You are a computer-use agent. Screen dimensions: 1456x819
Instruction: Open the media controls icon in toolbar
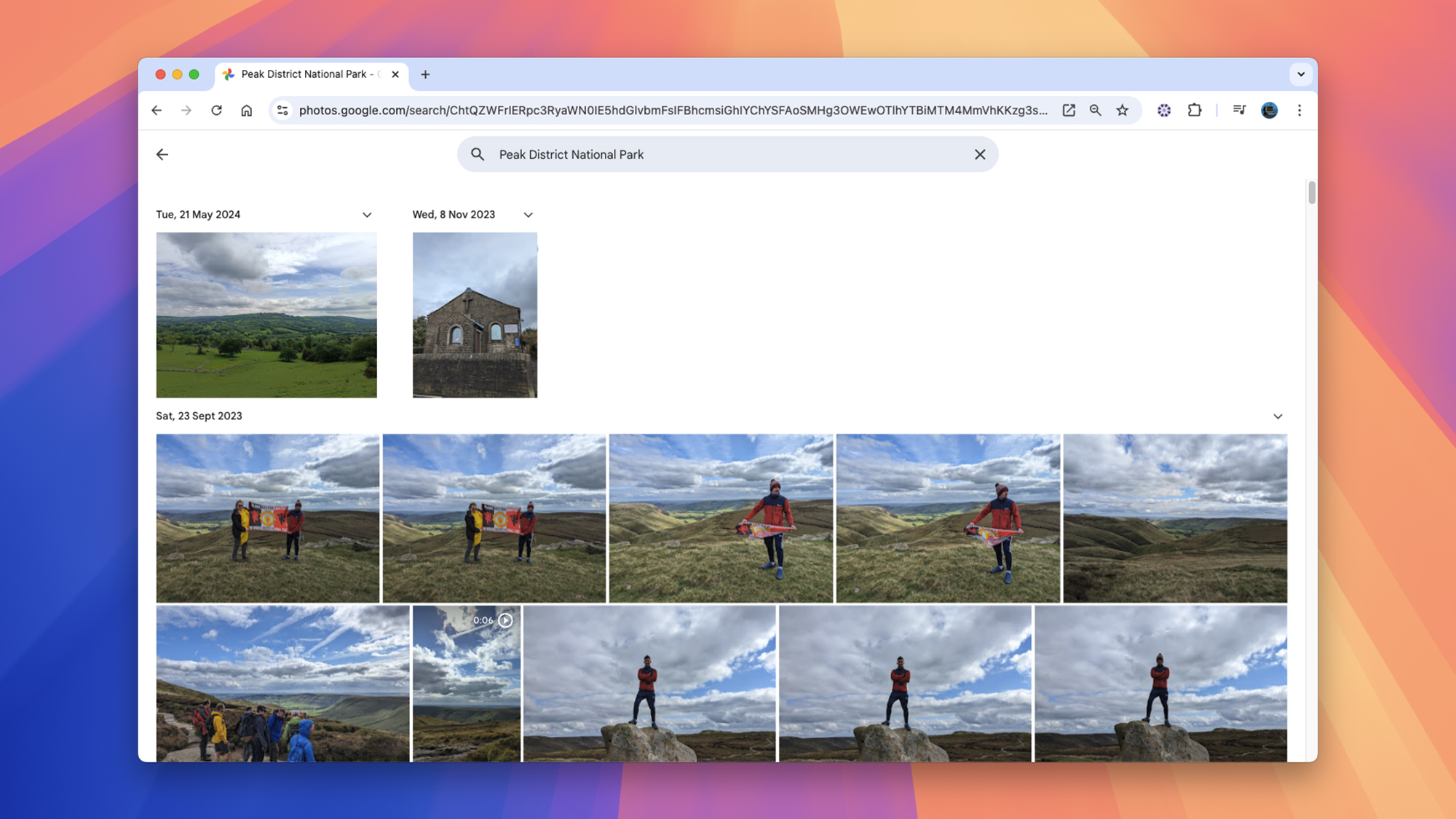pos(1239,111)
